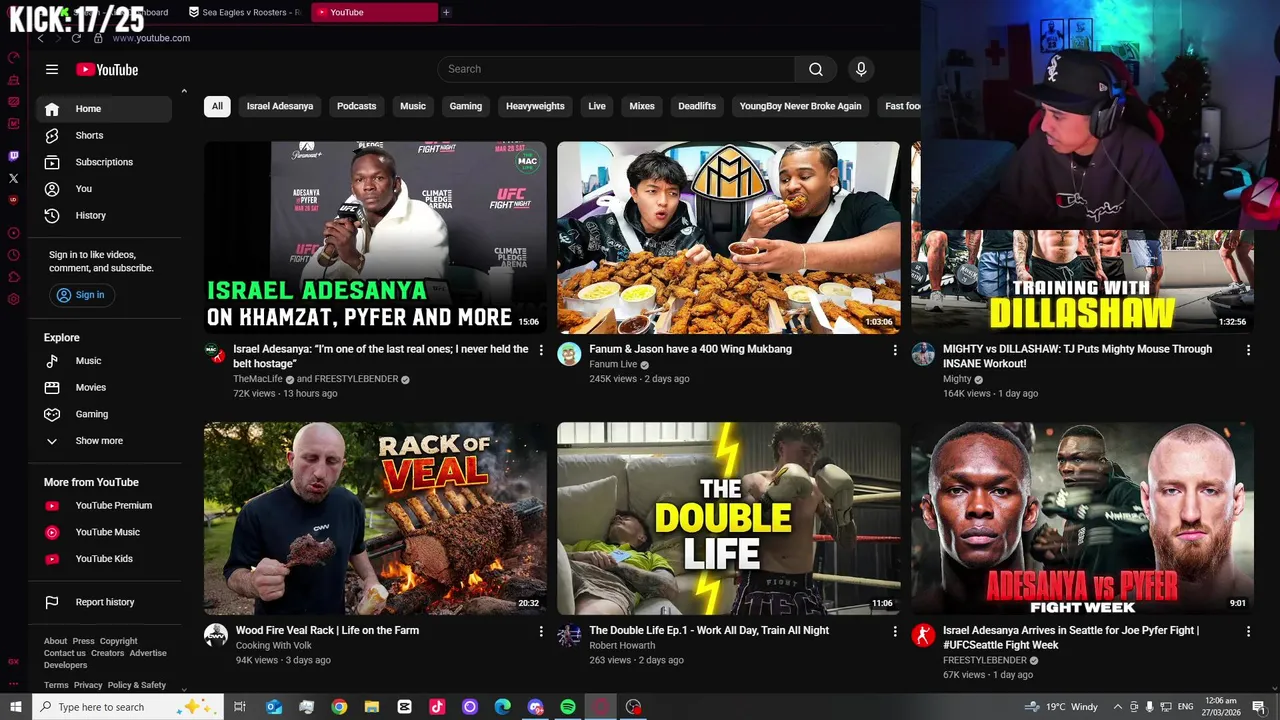The width and height of the screenshot is (1280, 720).
Task: Open options for The Double Life Ep.1 video
Action: (x=895, y=631)
